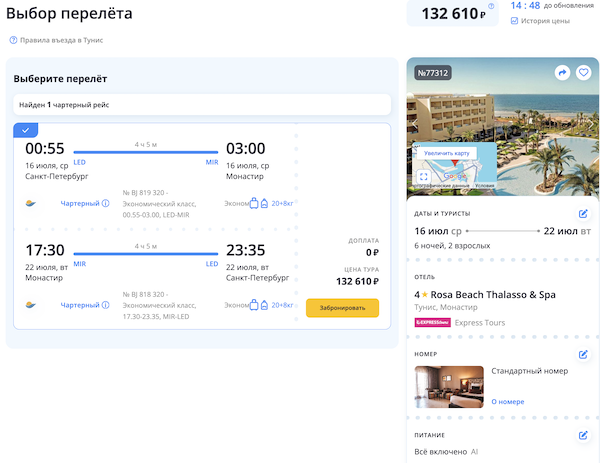
Task: Click info icon beside outbound Чартерный label
Action: [106, 204]
